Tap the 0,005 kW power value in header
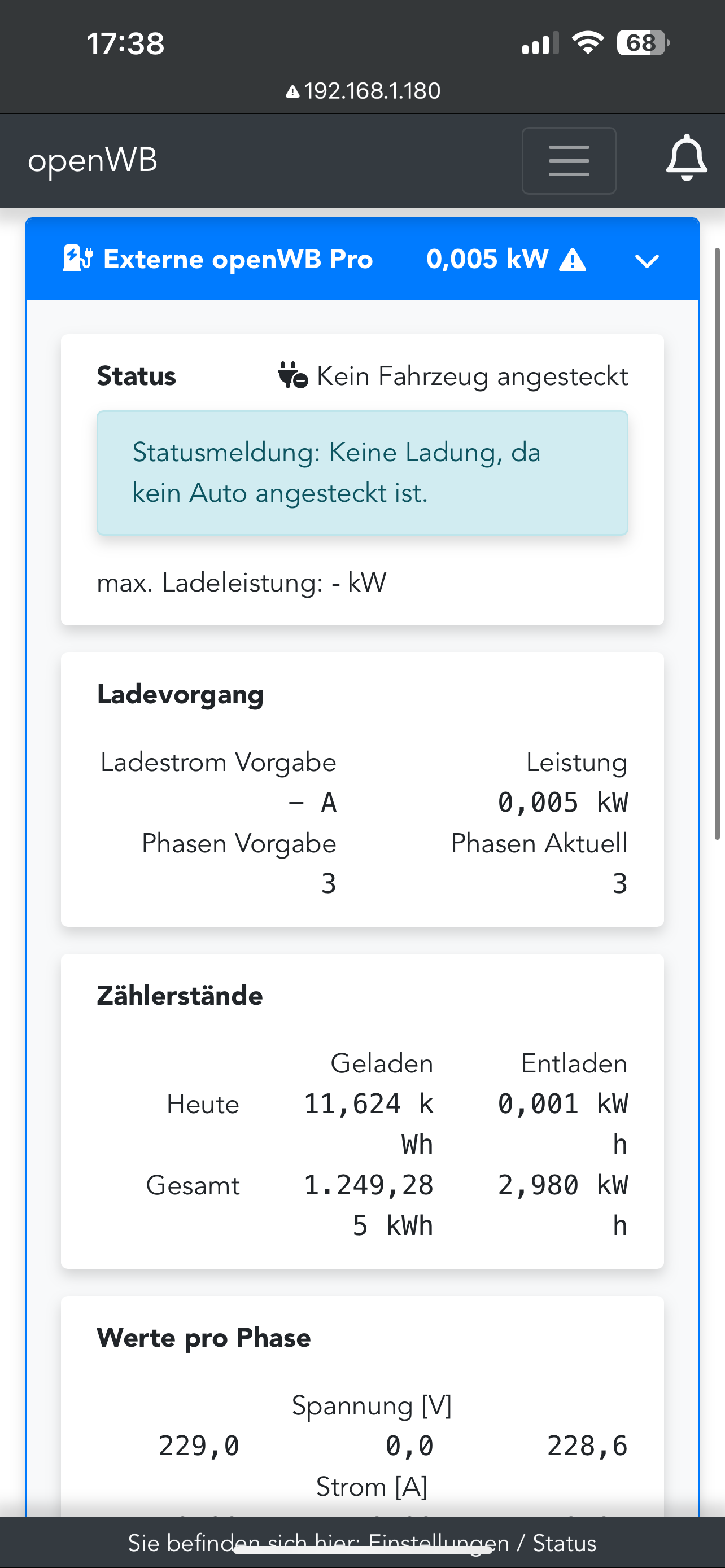Image resolution: width=725 pixels, height=1568 pixels. coord(487,259)
